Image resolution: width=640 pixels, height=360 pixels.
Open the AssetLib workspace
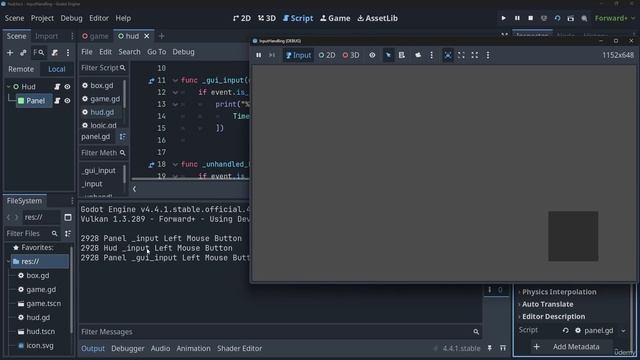(378, 18)
